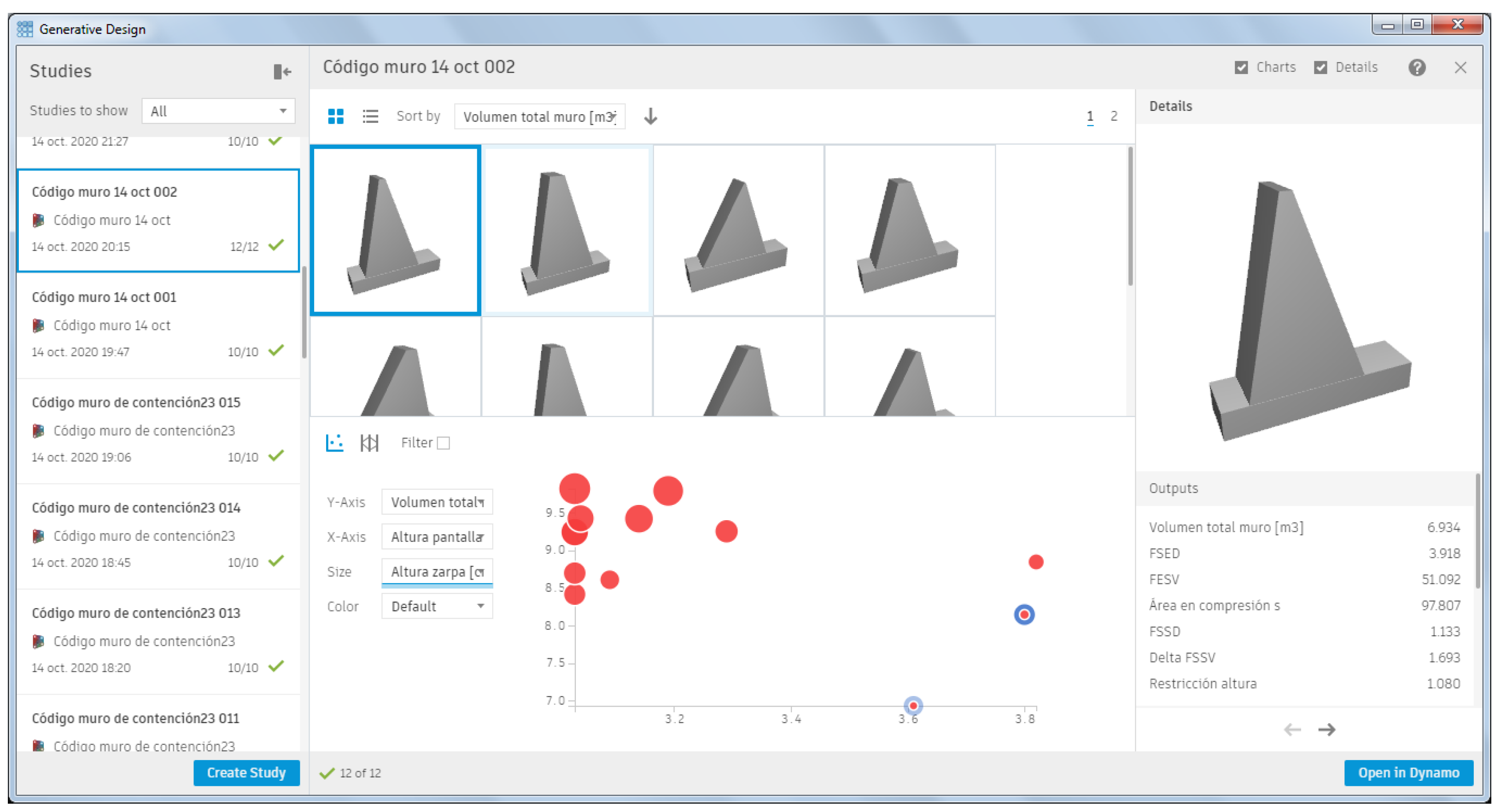Click the Create Study button

pos(246,772)
